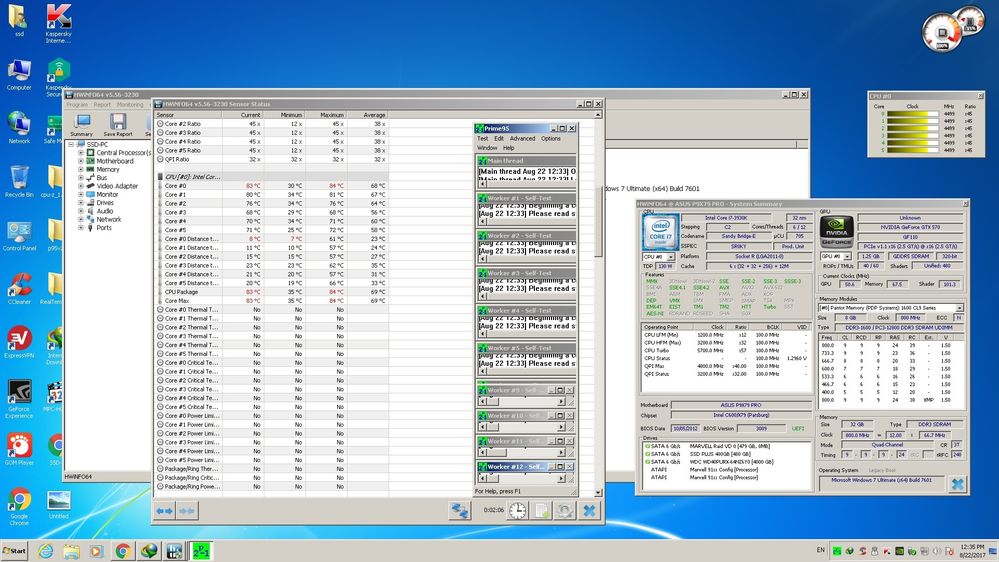Open the Network desktop icon

pos(19,127)
